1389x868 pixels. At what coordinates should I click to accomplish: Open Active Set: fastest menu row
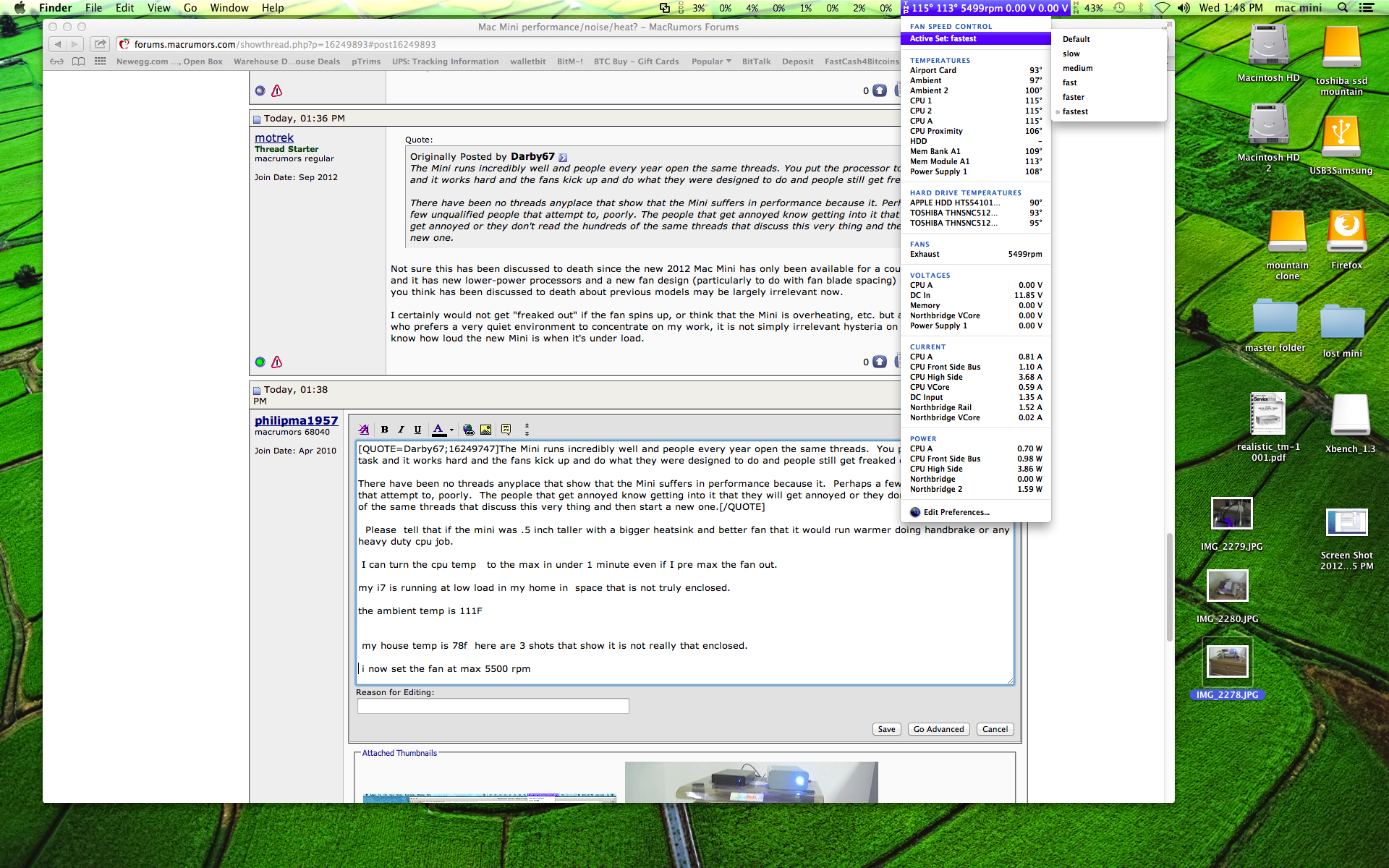(976, 38)
